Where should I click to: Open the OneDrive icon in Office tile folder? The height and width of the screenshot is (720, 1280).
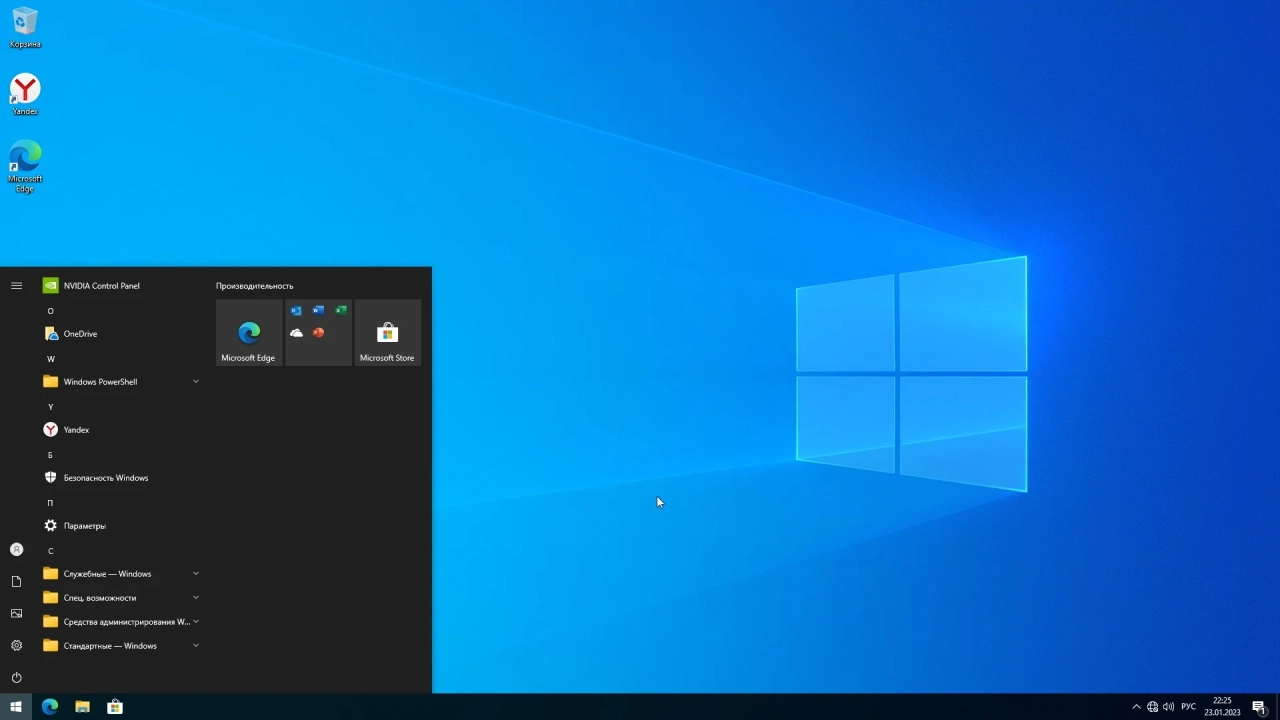click(x=296, y=333)
